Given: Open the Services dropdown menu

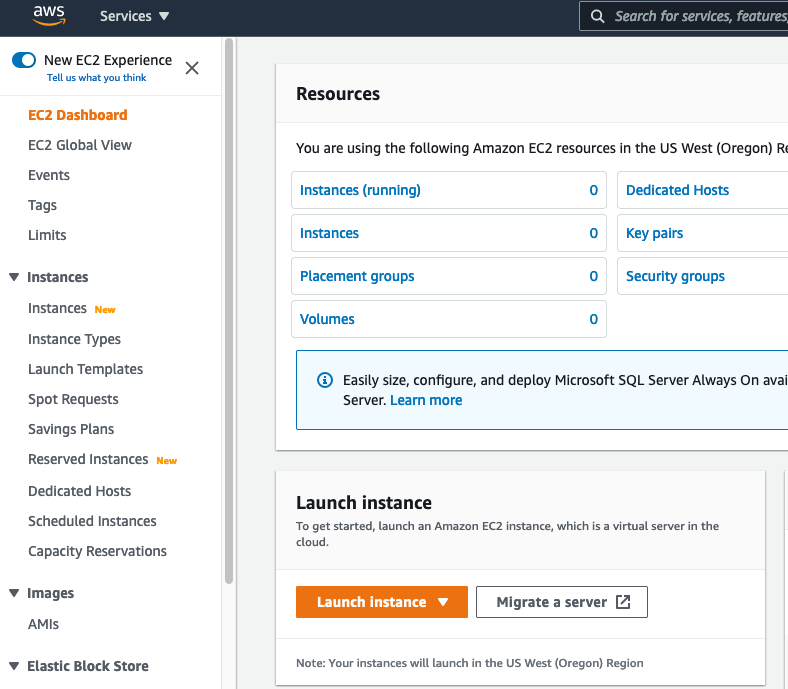Looking at the screenshot, I should click(x=135, y=16).
